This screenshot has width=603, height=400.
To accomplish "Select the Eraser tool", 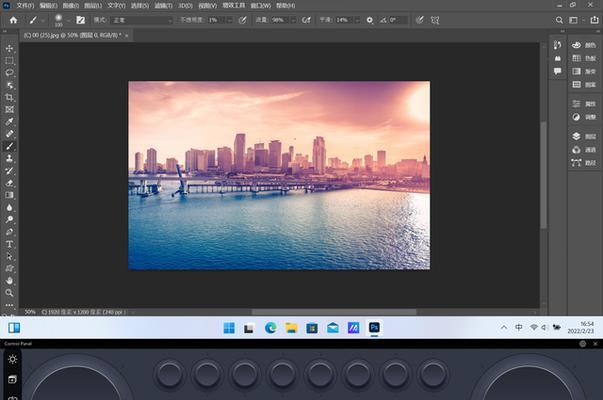I will click(10, 183).
